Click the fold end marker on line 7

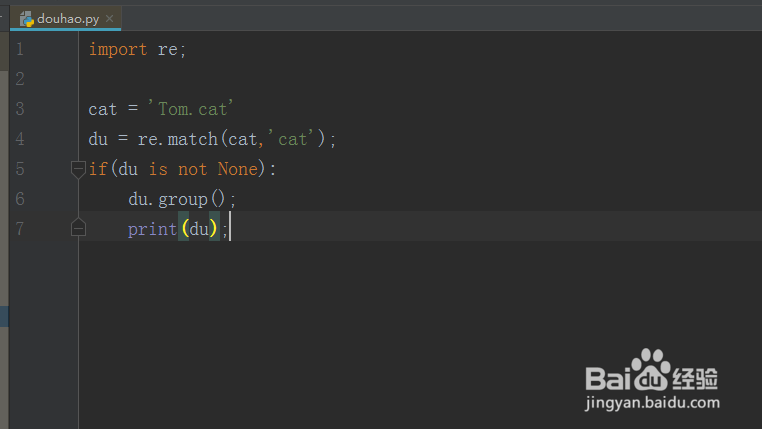click(x=78, y=229)
